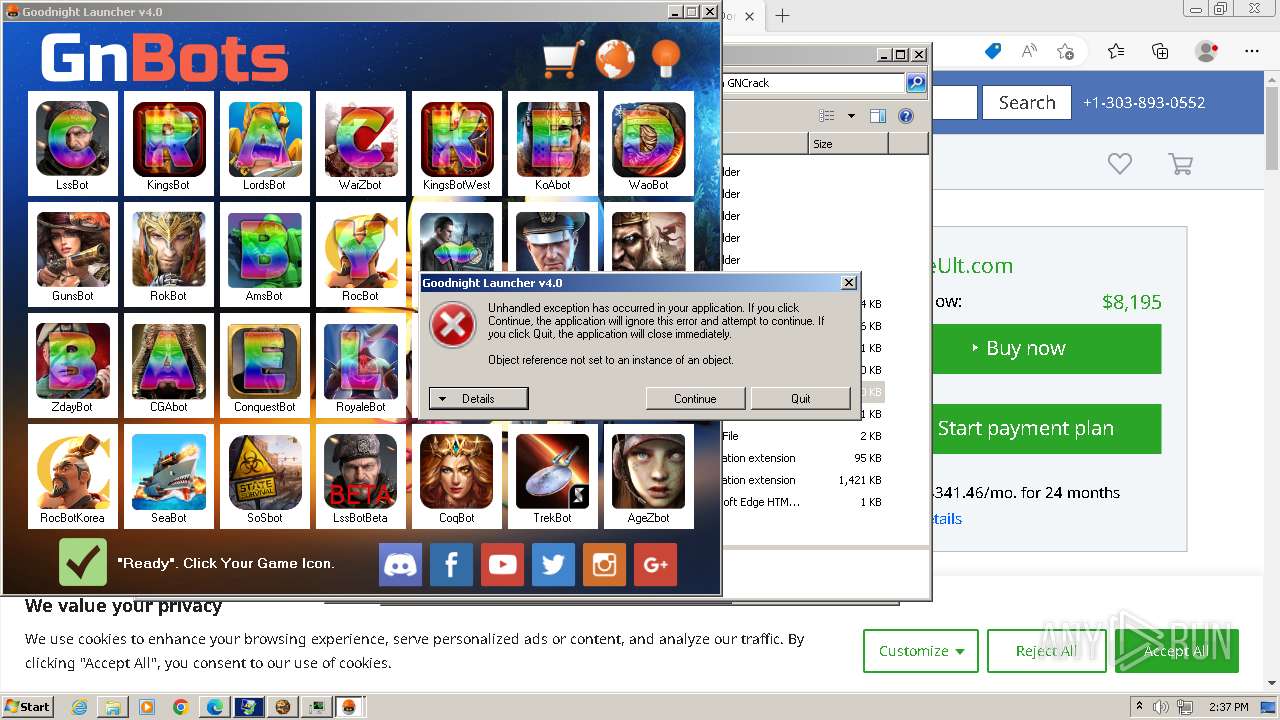This screenshot has width=1280, height=720.
Task: Open the Customize cookie dropdown
Action: (x=921, y=651)
